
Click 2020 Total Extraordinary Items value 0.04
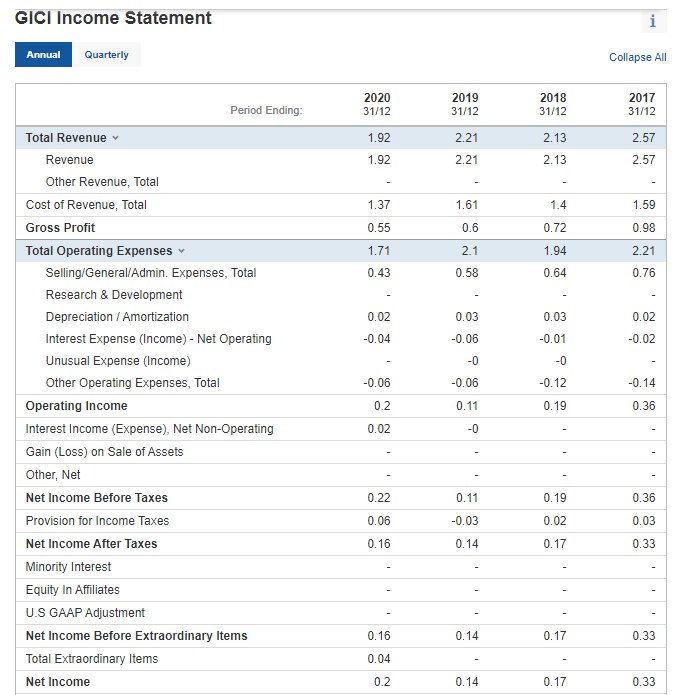pyautogui.click(x=379, y=659)
